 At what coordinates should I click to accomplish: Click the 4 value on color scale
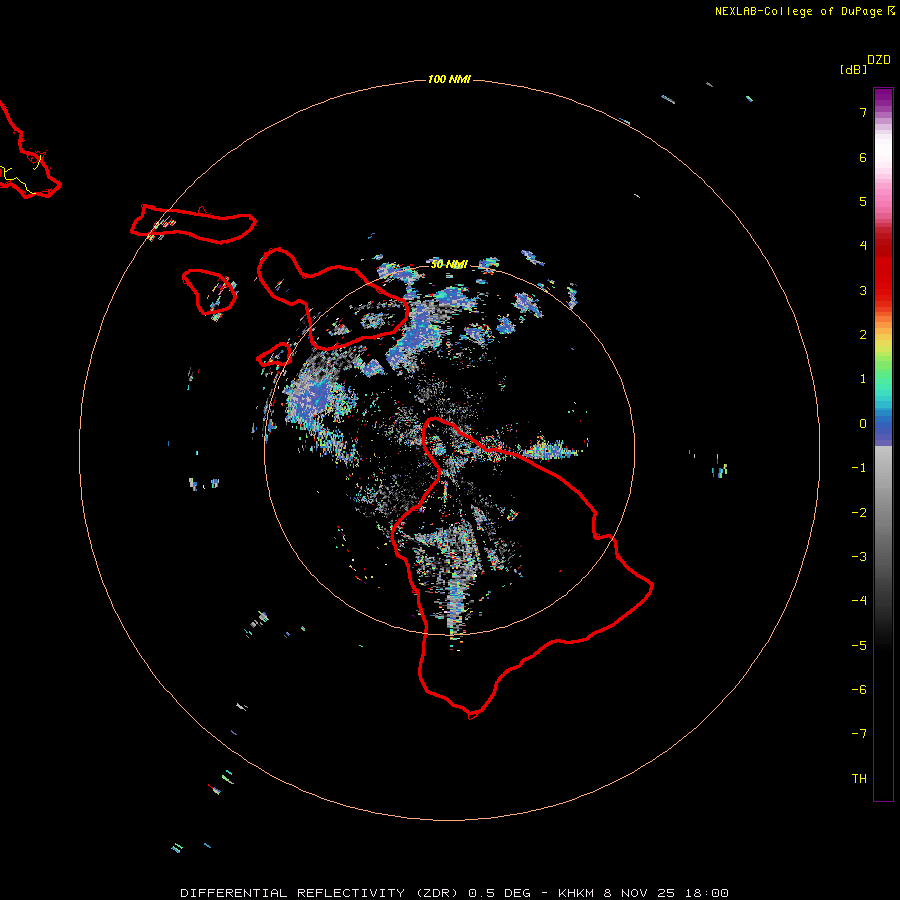pos(863,246)
